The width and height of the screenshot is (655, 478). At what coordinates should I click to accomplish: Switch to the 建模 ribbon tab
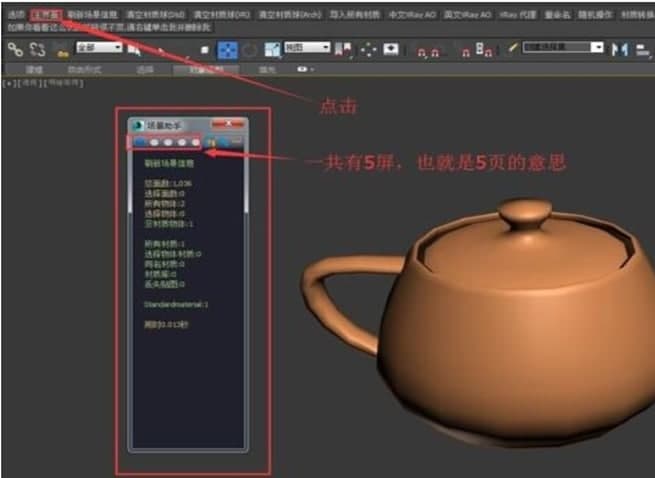coord(34,69)
